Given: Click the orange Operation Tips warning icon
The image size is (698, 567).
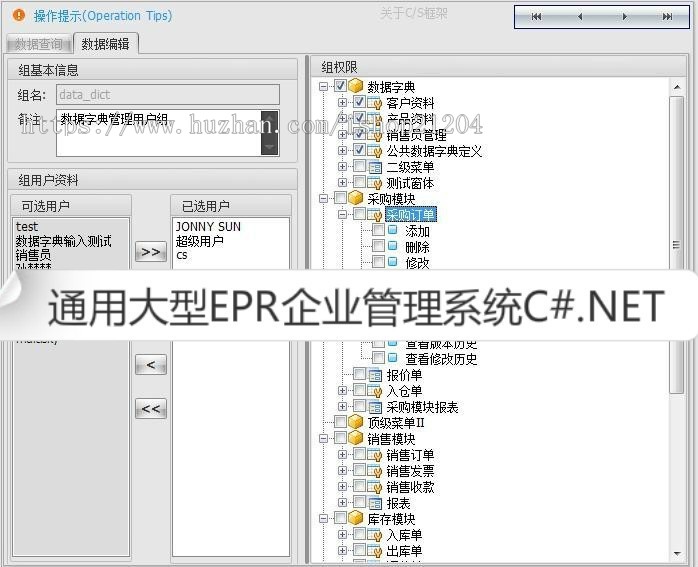Looking at the screenshot, I should [x=19, y=15].
